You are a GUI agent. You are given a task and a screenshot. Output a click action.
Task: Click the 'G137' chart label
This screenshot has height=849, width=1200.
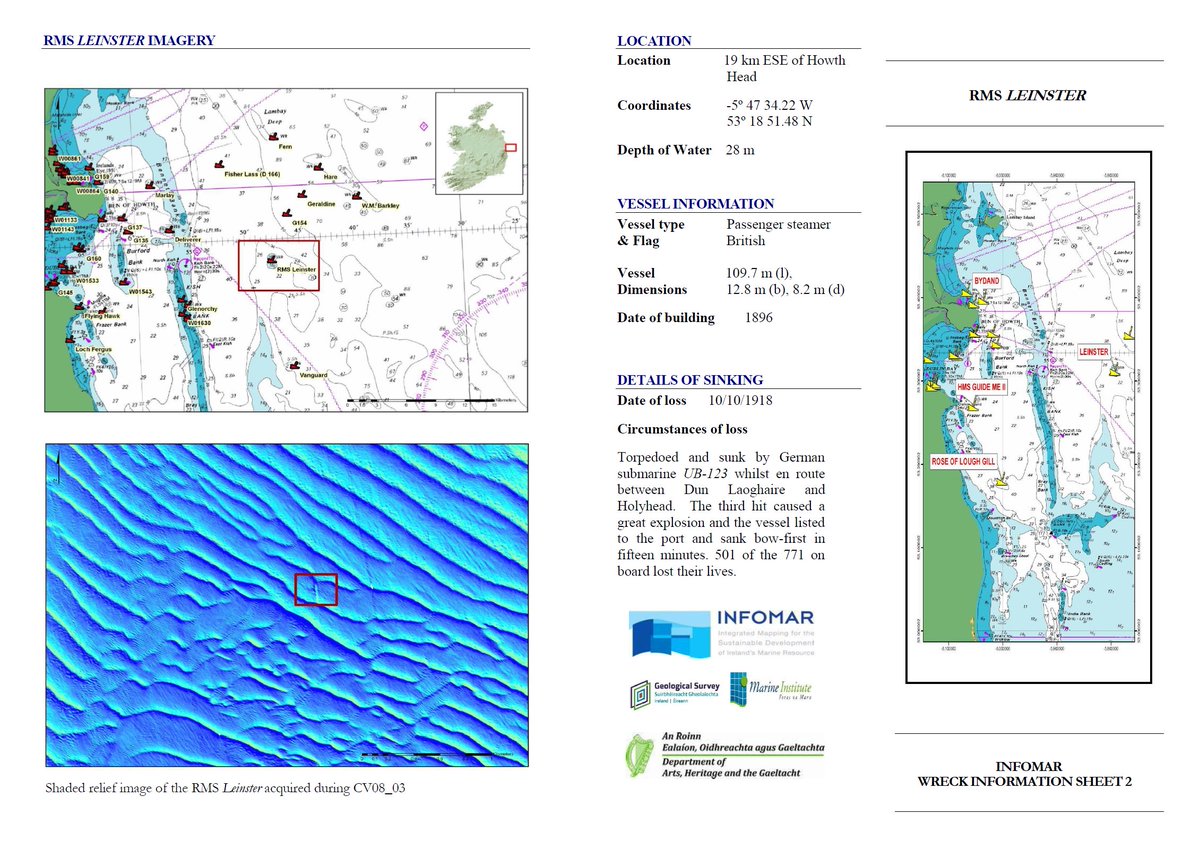(135, 227)
